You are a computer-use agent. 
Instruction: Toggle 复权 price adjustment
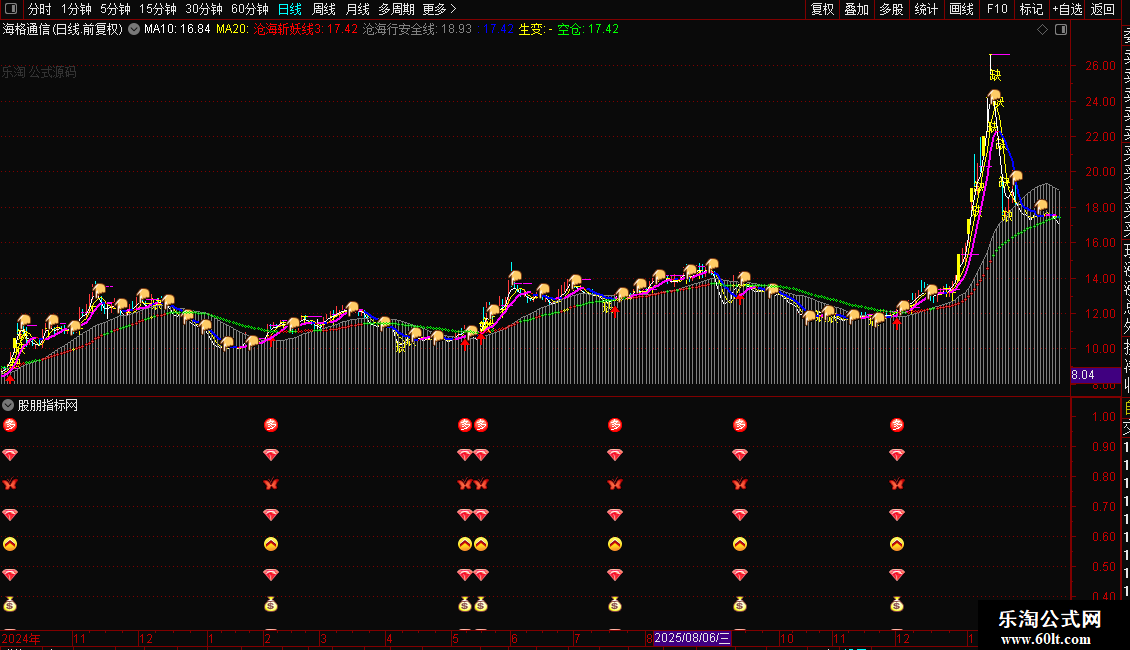[822, 9]
